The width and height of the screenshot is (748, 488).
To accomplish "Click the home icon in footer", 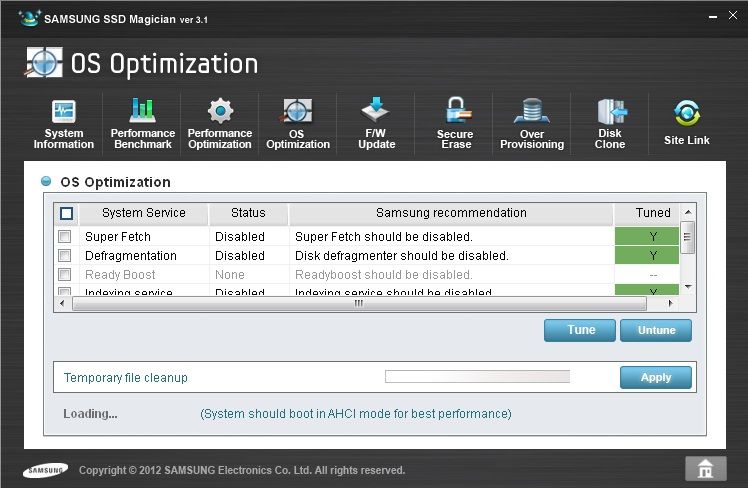I will (x=706, y=468).
